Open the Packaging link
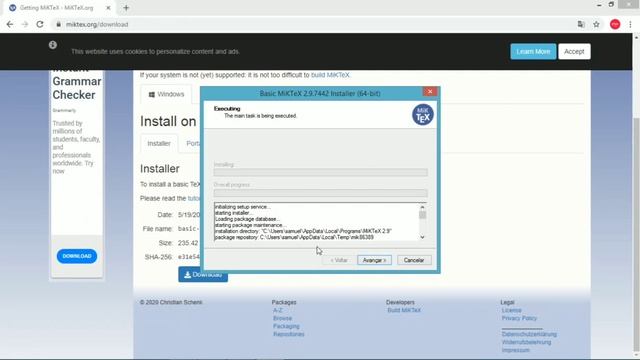Viewport: 640px width, 360px height. pyautogui.click(x=286, y=327)
